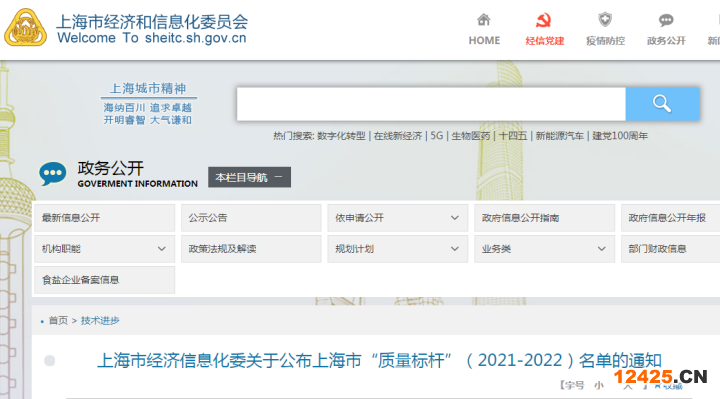The width and height of the screenshot is (720, 399).
Task: Click hot search term 在线新经济
Action: pyautogui.click(x=398, y=136)
